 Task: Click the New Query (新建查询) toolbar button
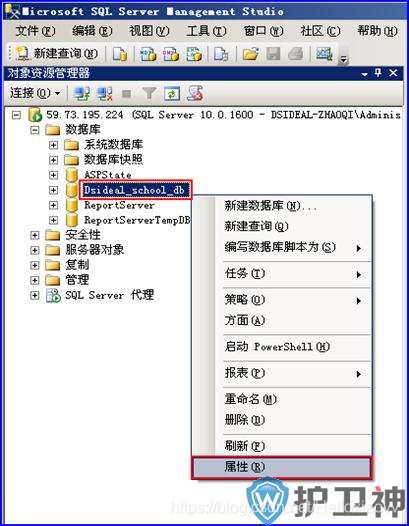(x=56, y=53)
